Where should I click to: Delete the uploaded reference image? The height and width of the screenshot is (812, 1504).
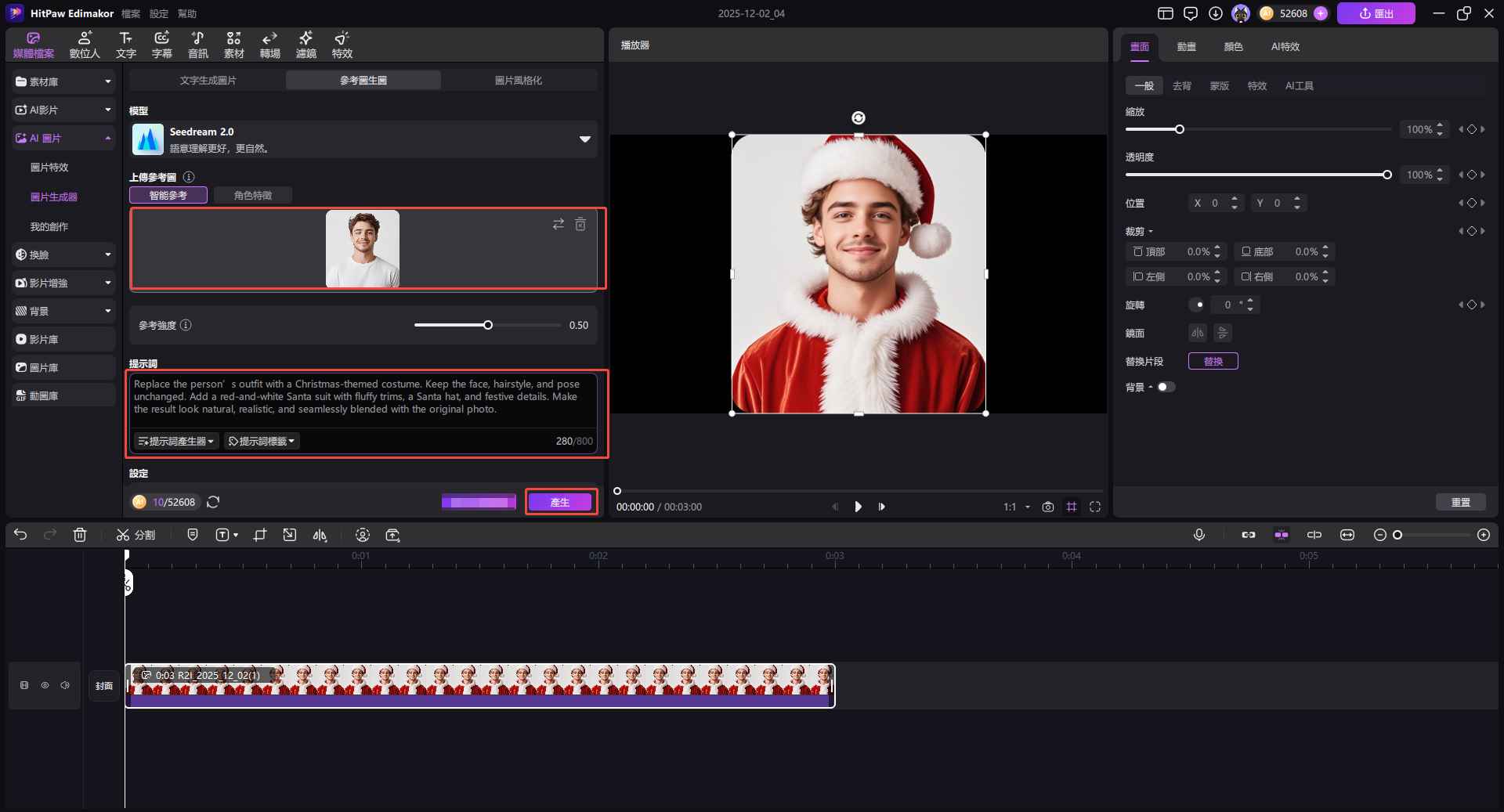point(580,225)
